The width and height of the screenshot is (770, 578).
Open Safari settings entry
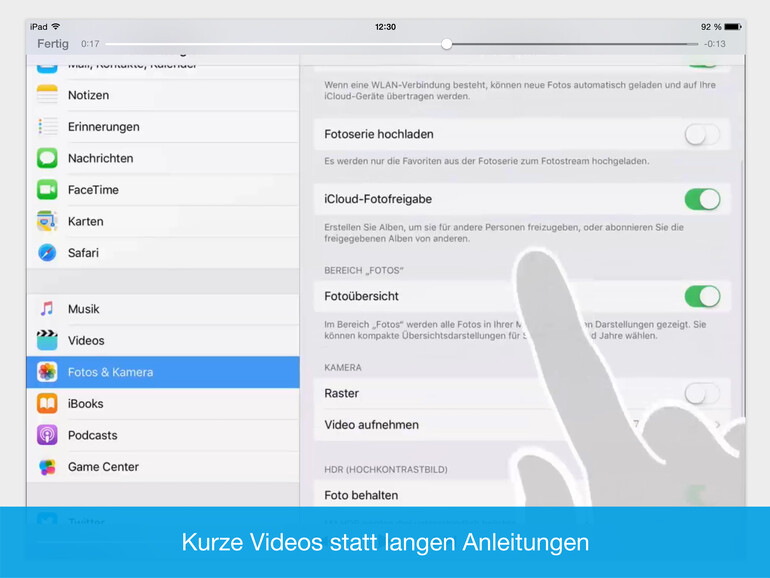163,252
